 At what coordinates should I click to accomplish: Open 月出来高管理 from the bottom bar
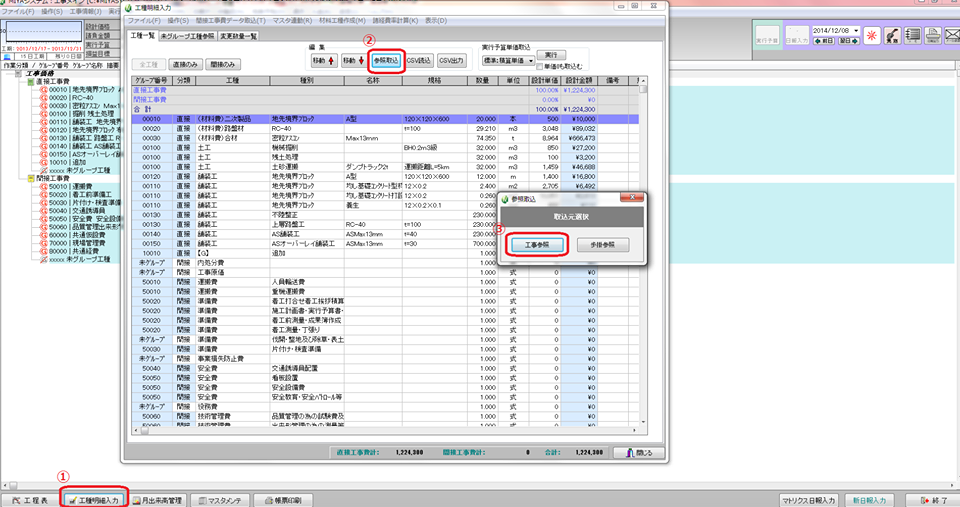click(157, 500)
